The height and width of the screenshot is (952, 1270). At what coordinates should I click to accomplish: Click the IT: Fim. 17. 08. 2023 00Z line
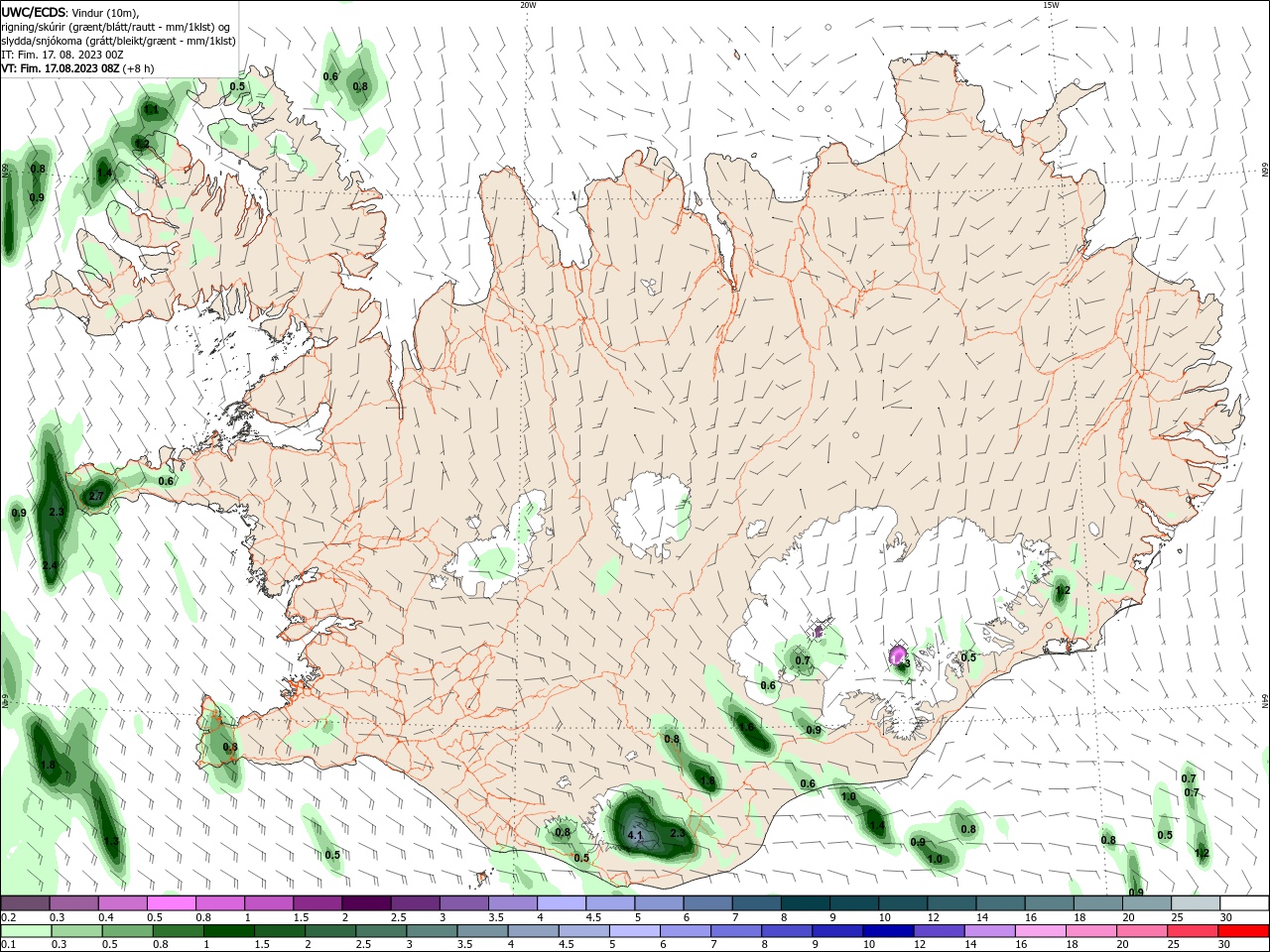62,55
